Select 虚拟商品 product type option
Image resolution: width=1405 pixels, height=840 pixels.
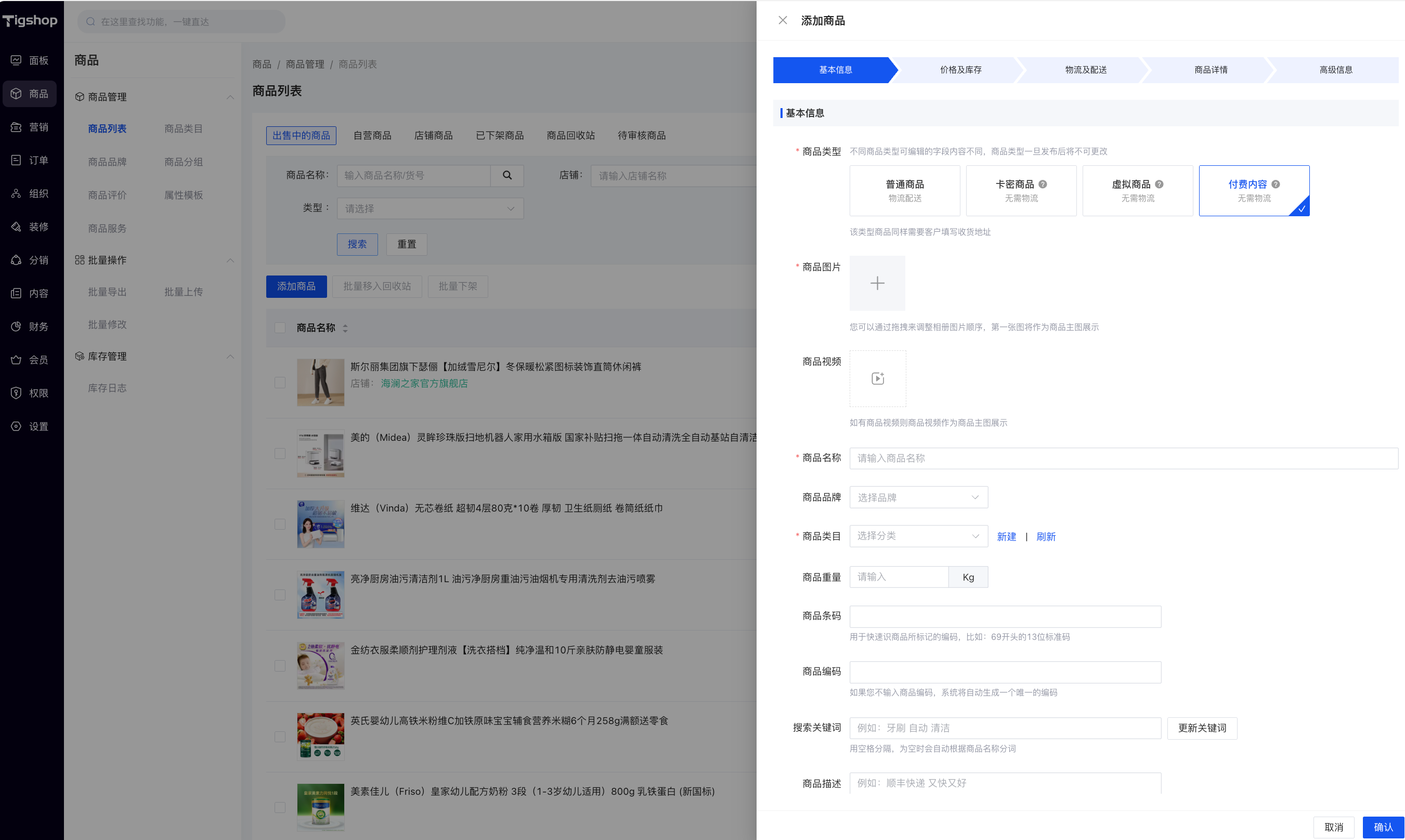click(x=1137, y=191)
